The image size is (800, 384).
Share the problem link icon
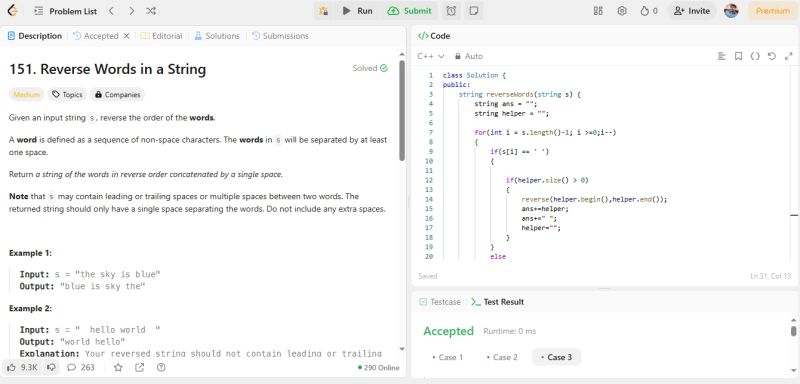pos(139,367)
